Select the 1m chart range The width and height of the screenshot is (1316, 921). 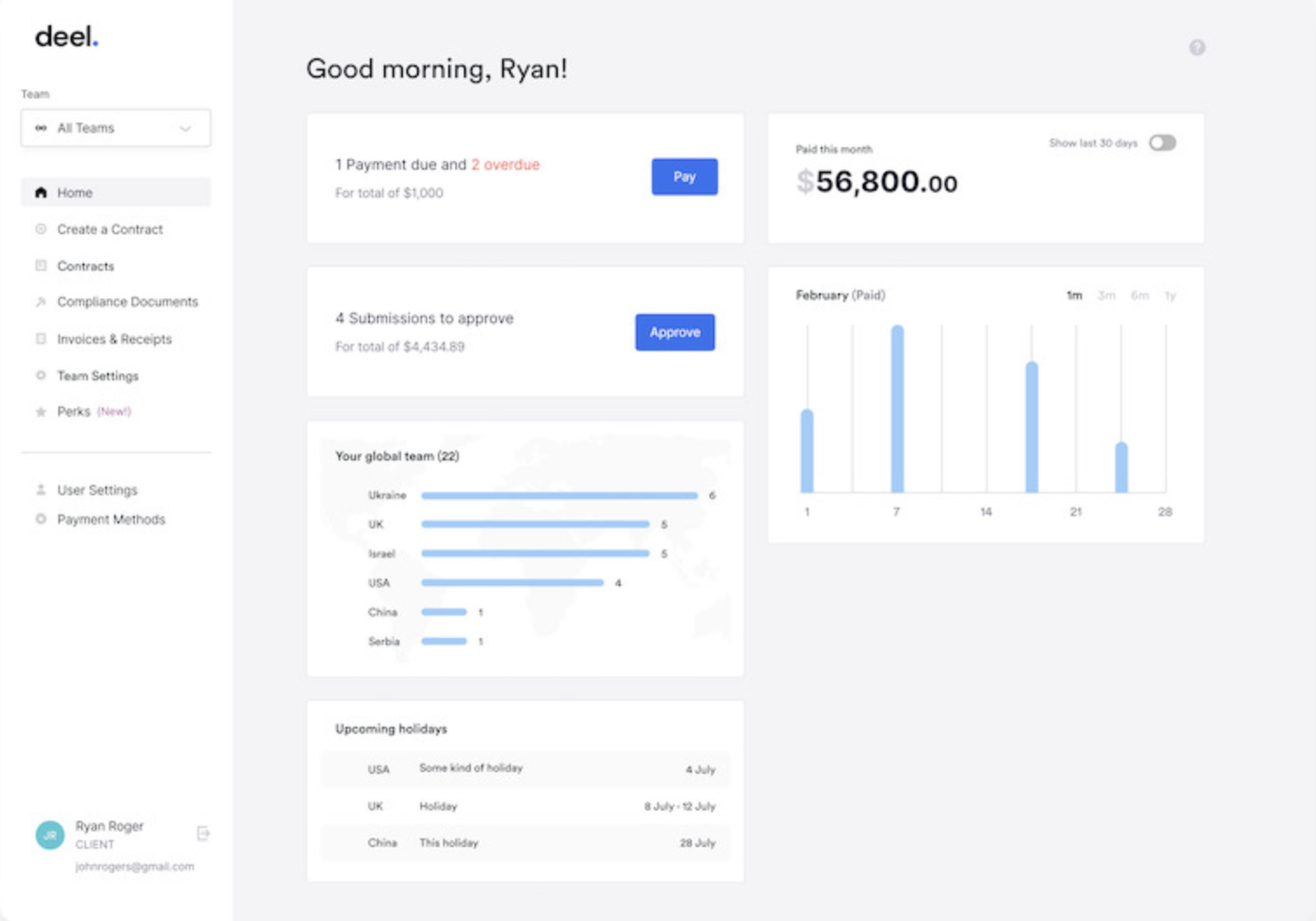tap(1075, 296)
